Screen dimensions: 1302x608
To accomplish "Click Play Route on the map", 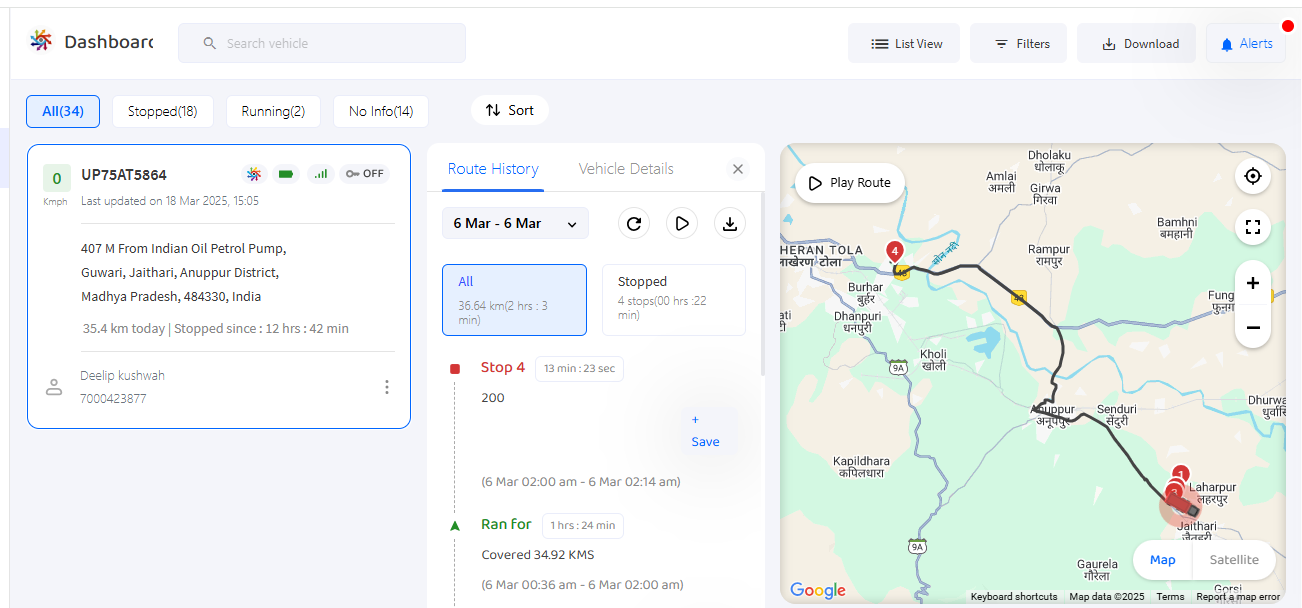I will pos(850,183).
